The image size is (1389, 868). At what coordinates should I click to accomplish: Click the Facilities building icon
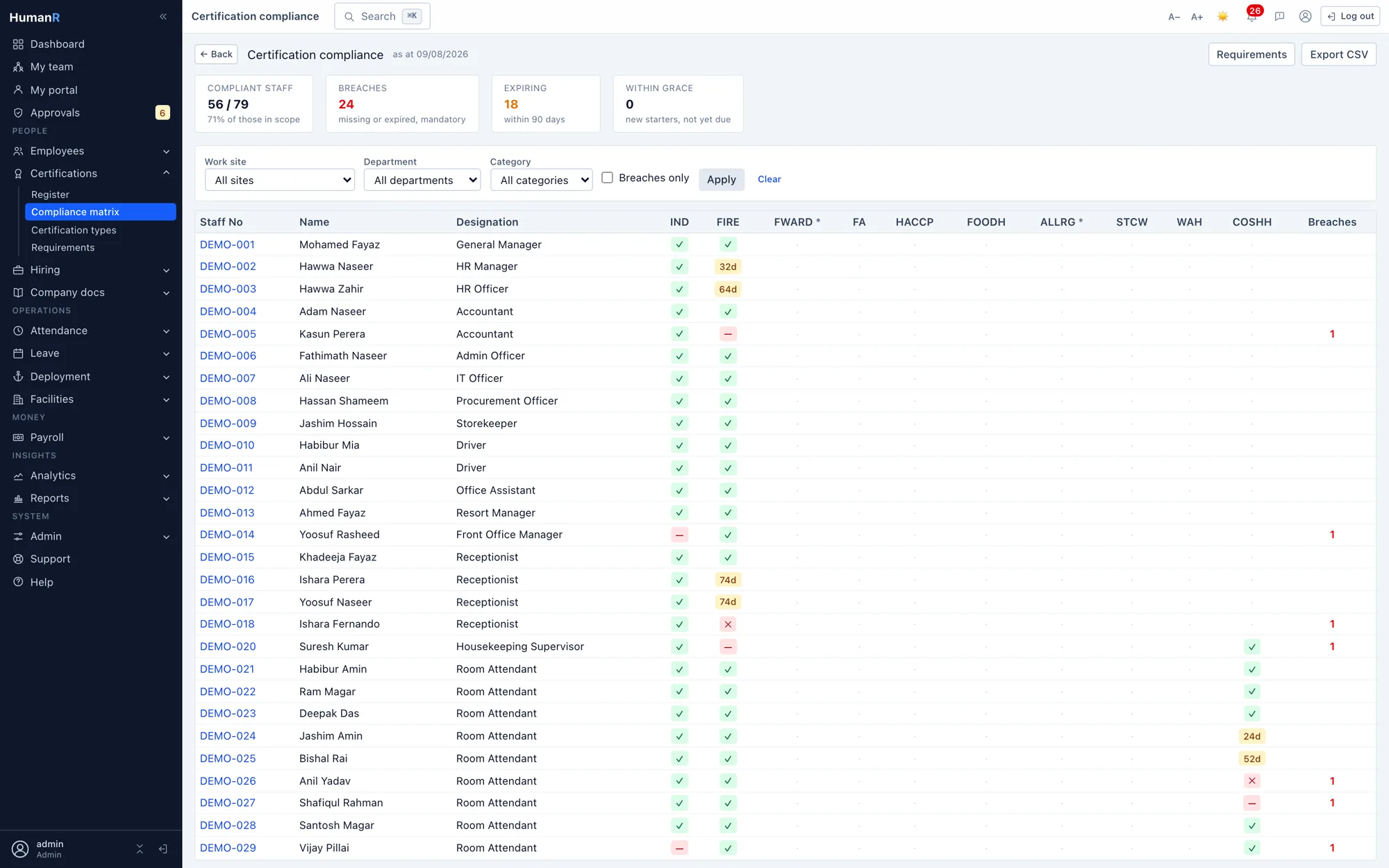click(18, 399)
